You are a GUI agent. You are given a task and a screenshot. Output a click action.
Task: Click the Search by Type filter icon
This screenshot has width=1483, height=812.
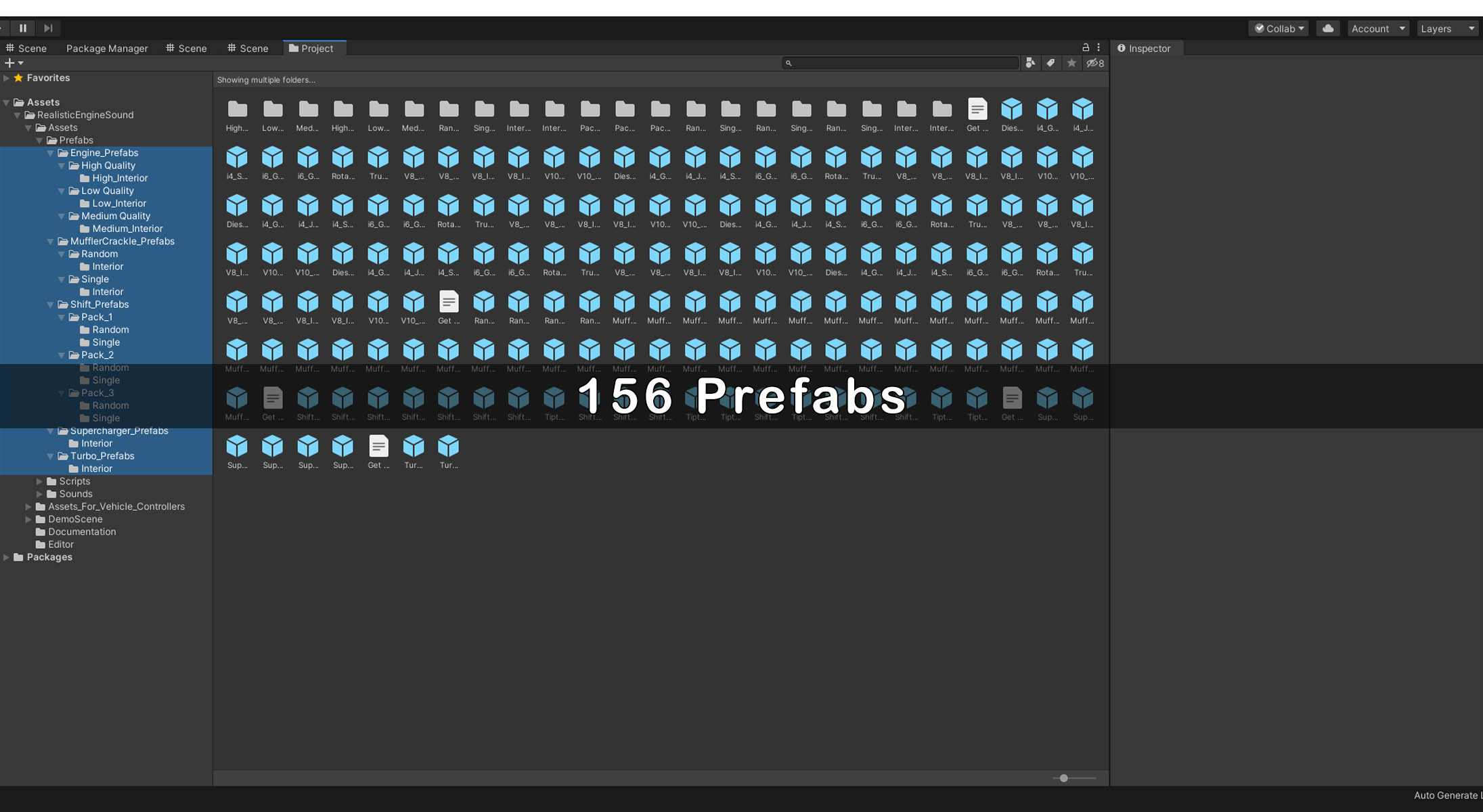point(1030,63)
